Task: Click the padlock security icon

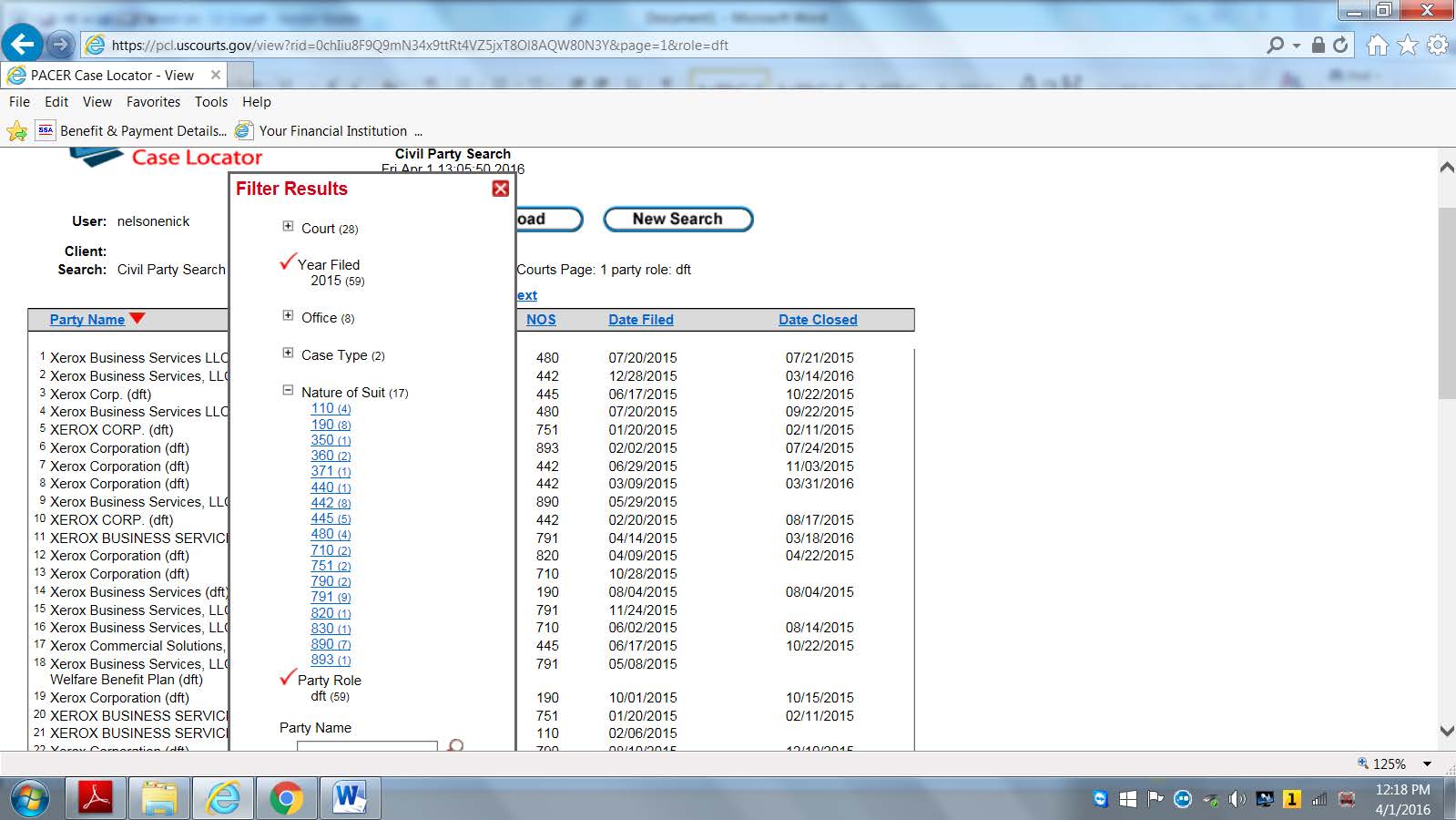Action: [1318, 45]
